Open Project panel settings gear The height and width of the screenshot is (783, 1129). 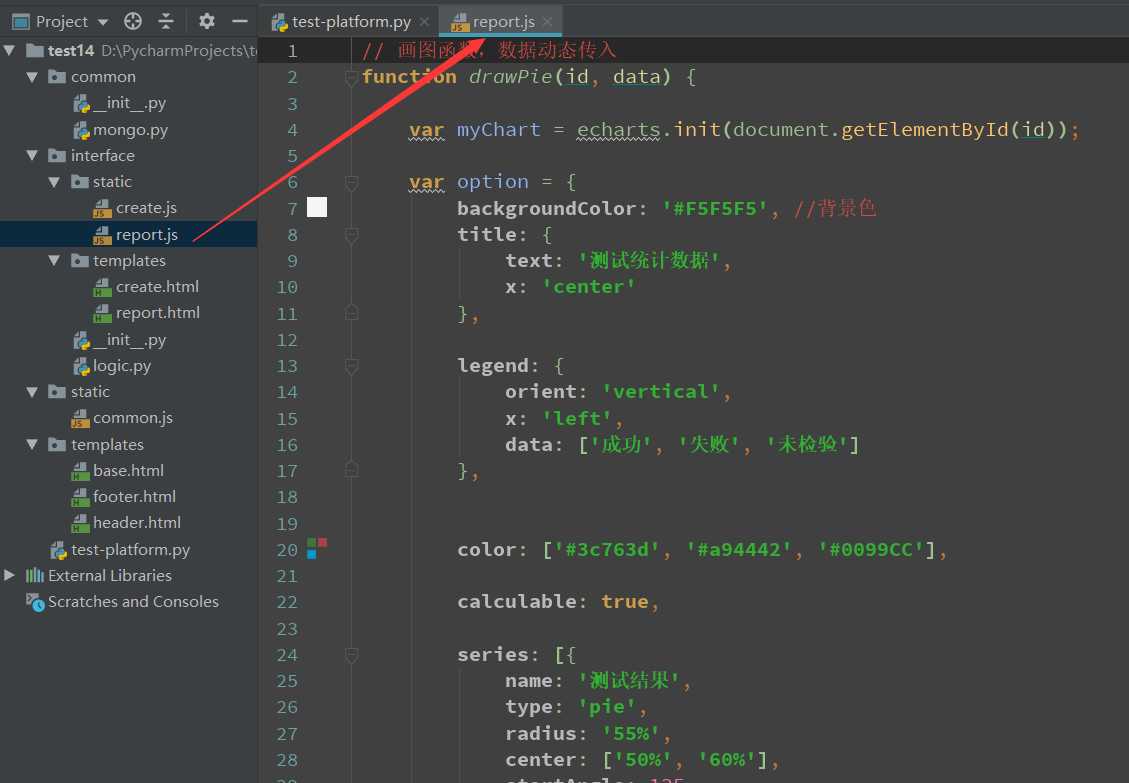[x=207, y=22]
